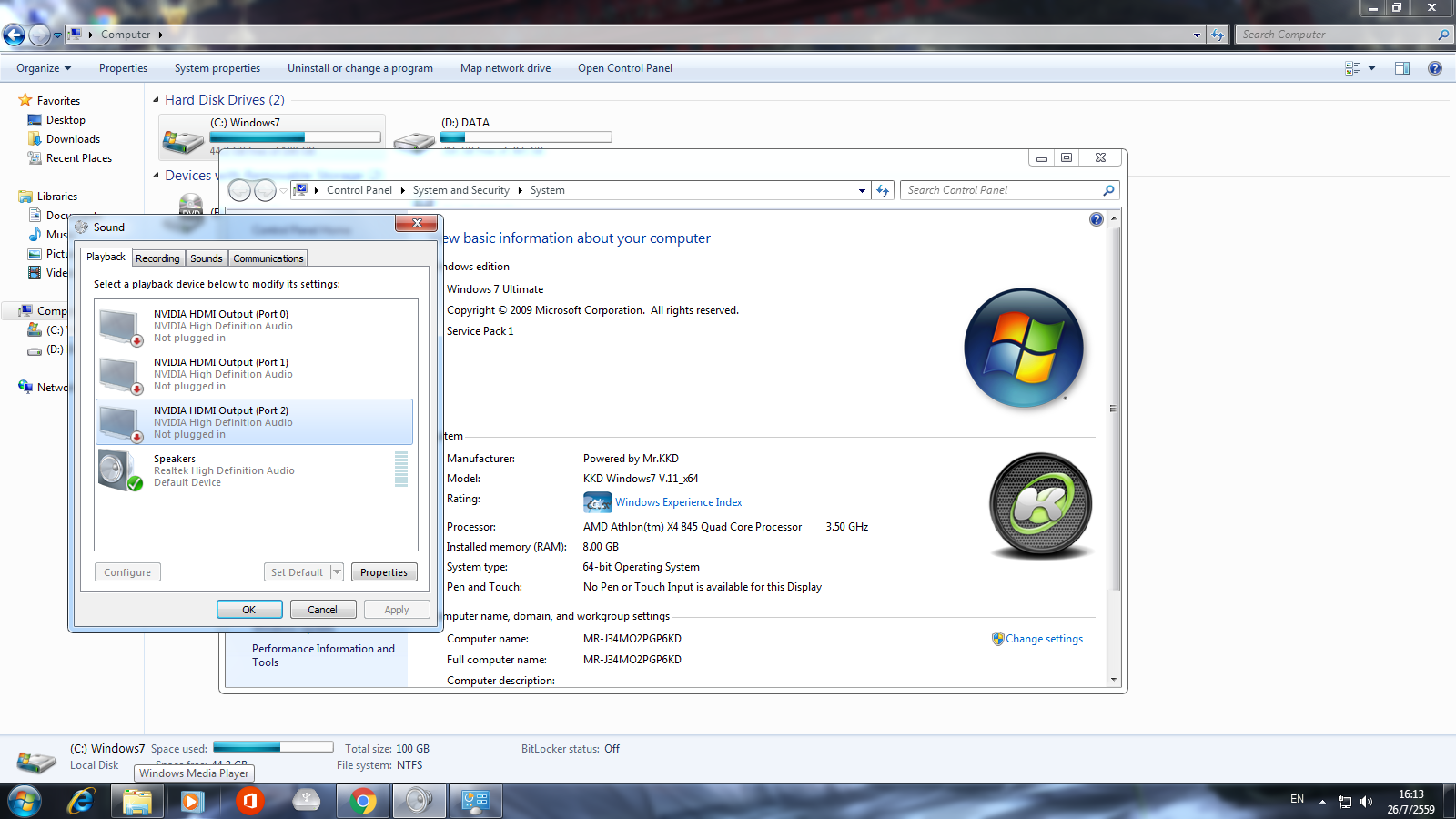The image size is (1456, 819).
Task: Switch to the Recording tab
Action: pos(157,258)
